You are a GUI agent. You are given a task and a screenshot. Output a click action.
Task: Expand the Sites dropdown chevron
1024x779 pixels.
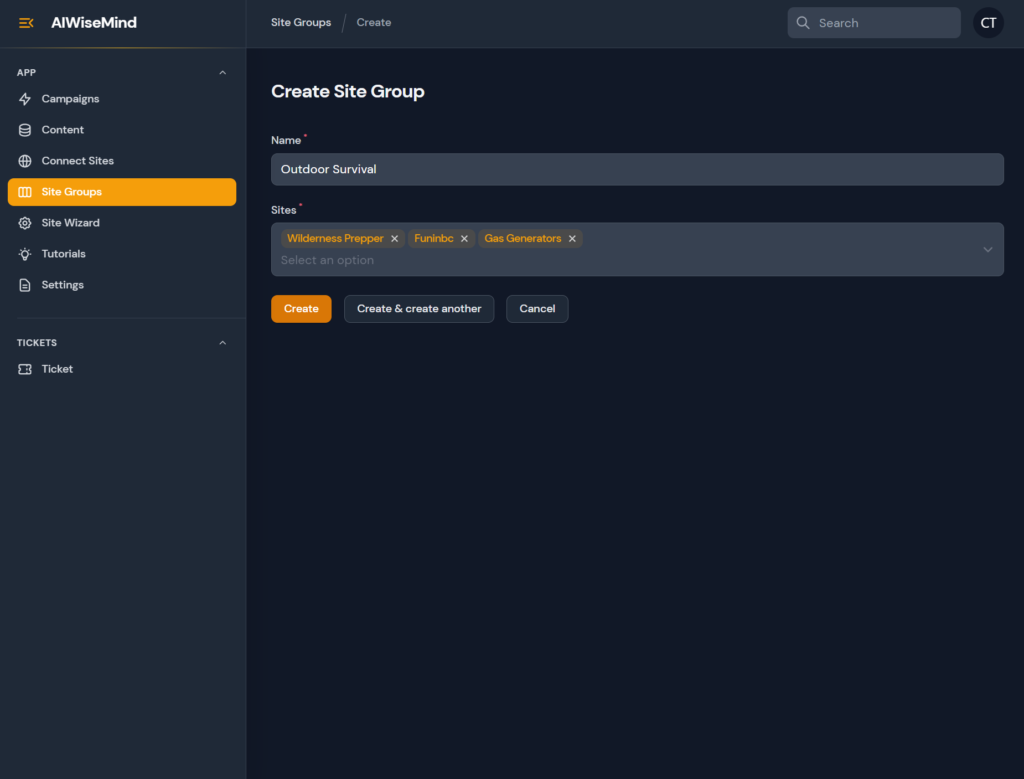tap(987, 249)
